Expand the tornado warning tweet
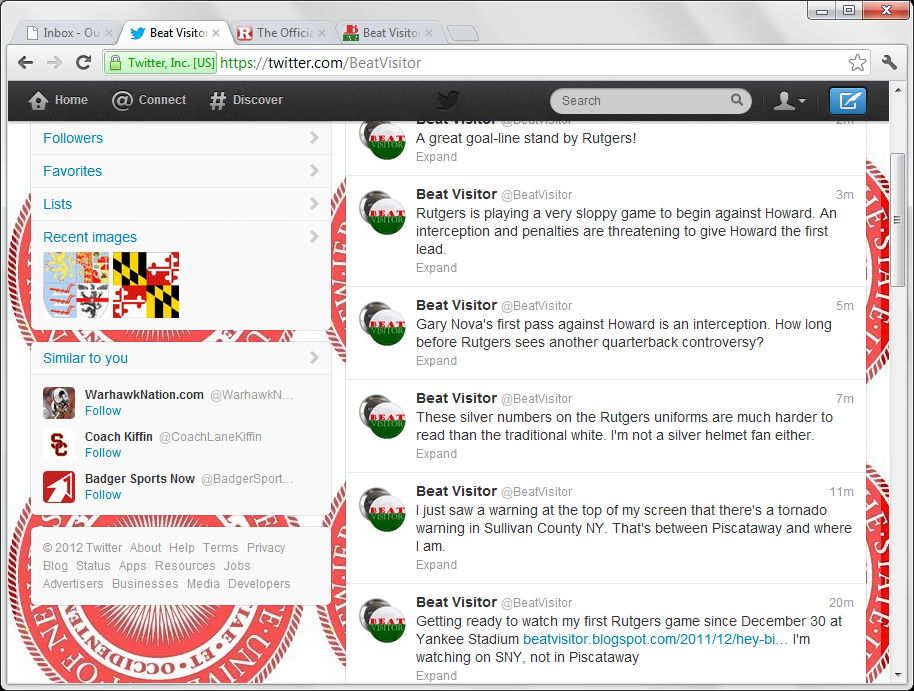Screen dimensions: 914x691 point(436,564)
